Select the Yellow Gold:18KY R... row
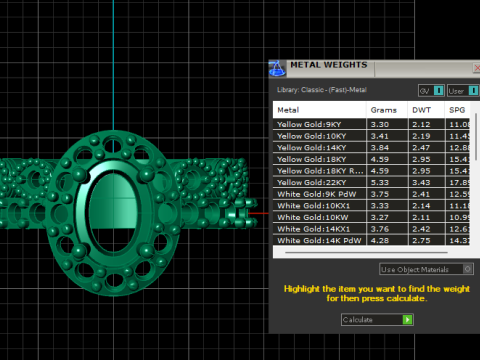Screen dimensions: 480x360 371,171
